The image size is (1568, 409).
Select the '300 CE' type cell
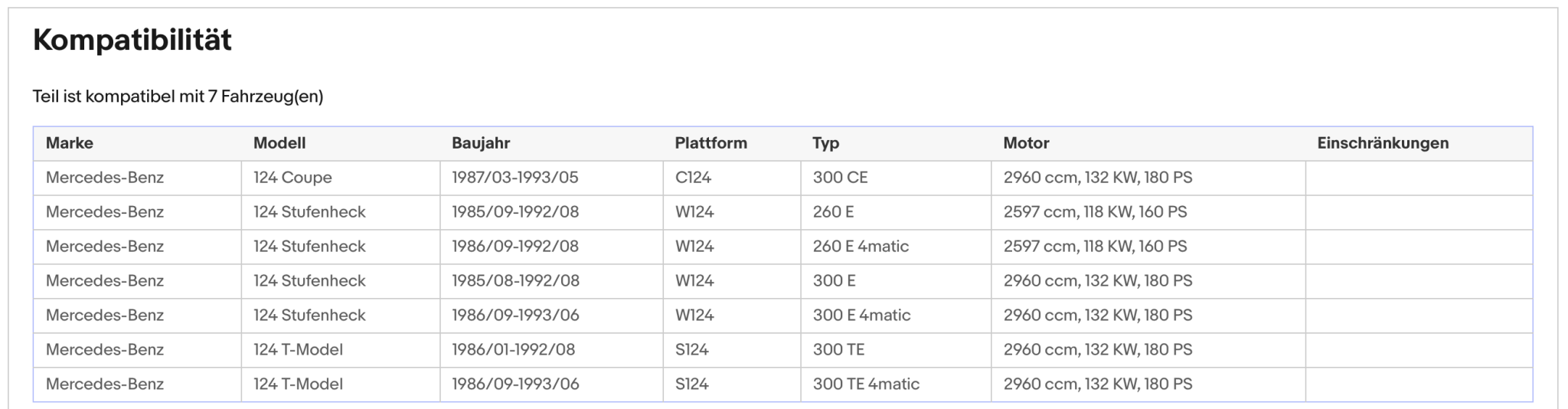click(896, 178)
